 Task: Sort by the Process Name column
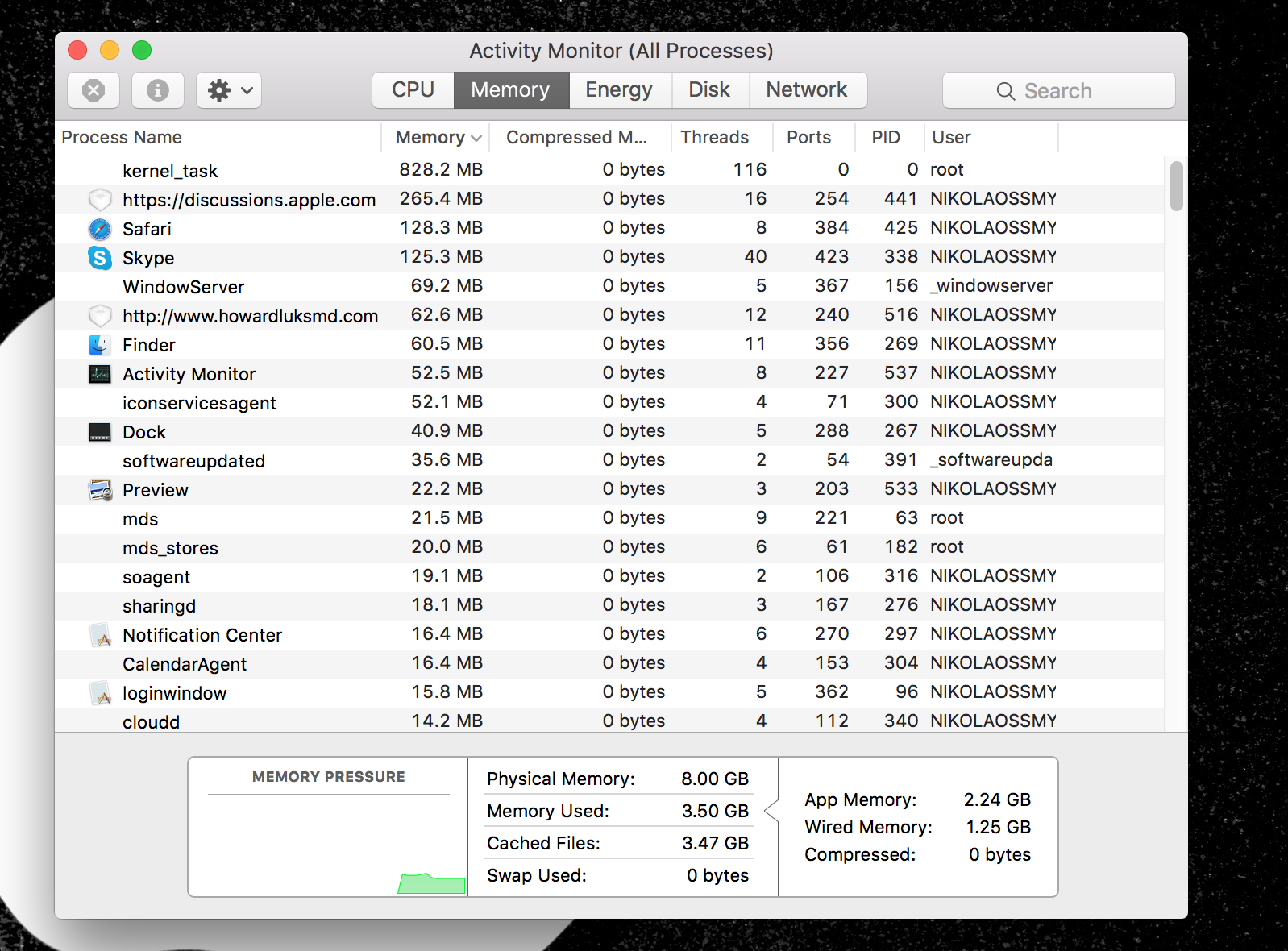tap(218, 138)
